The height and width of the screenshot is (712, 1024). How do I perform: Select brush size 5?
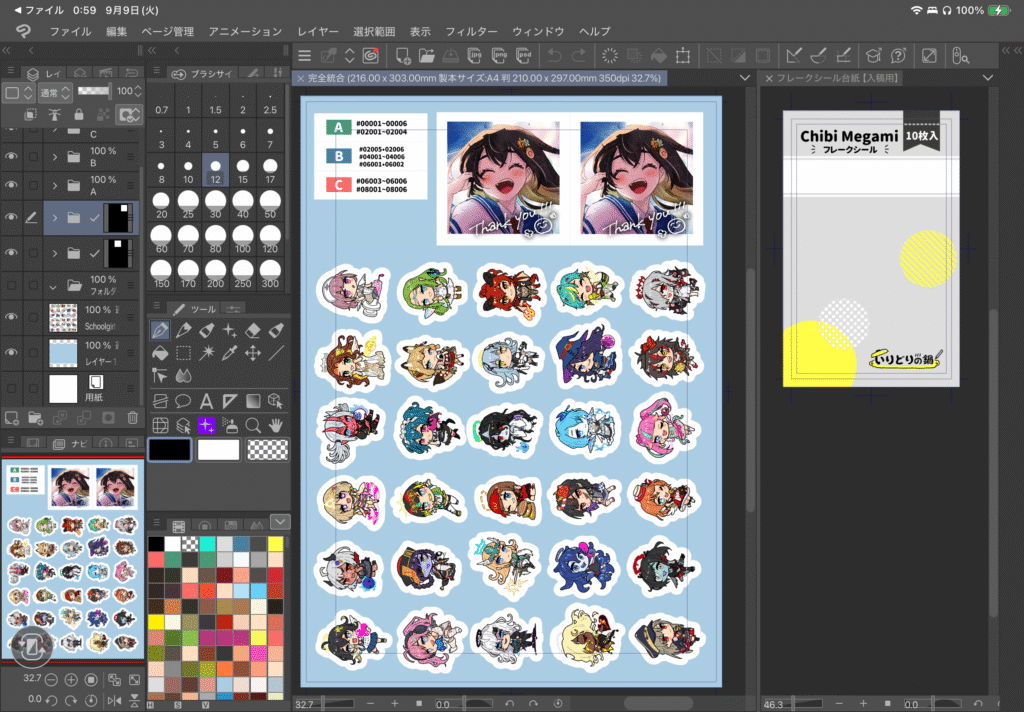[x=216, y=137]
